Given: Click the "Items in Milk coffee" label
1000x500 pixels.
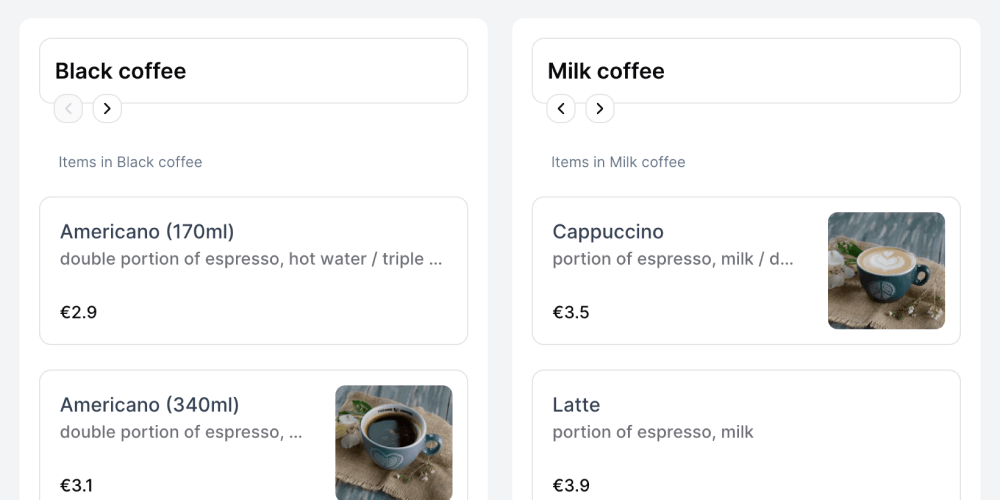Looking at the screenshot, I should point(618,162).
